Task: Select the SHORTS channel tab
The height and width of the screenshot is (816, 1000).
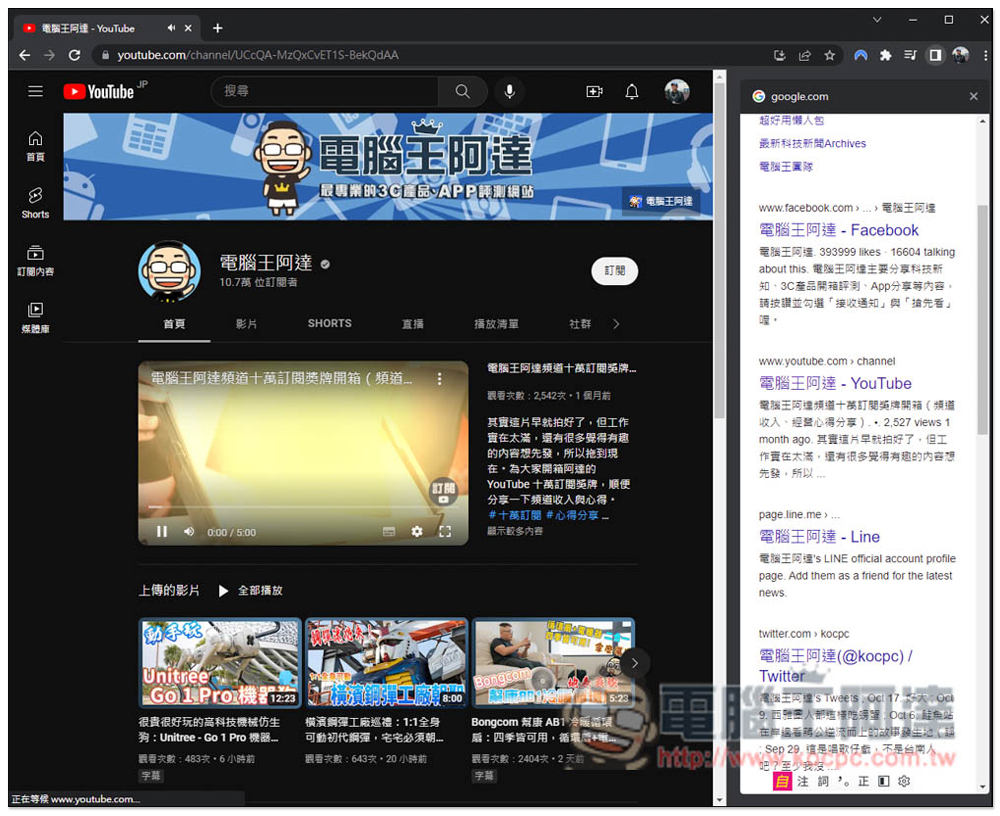Action: click(x=330, y=323)
